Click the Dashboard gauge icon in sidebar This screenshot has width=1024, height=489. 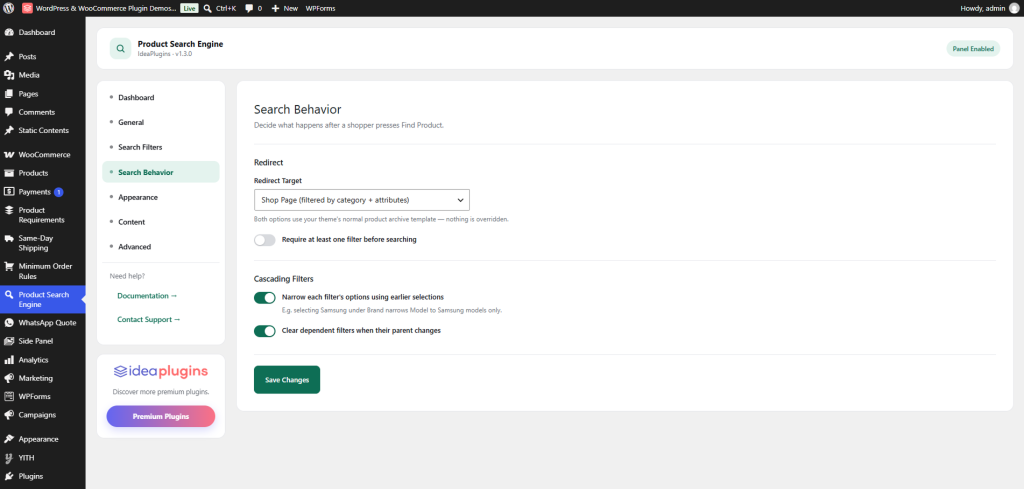[9, 32]
